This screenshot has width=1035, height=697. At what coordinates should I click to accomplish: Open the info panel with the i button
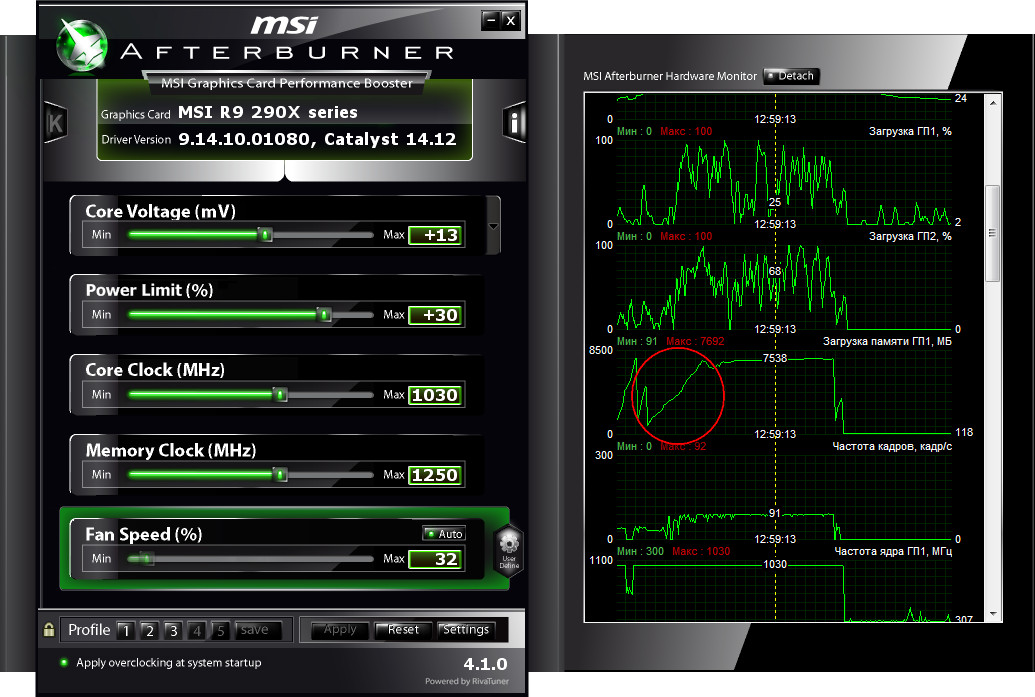pos(514,121)
